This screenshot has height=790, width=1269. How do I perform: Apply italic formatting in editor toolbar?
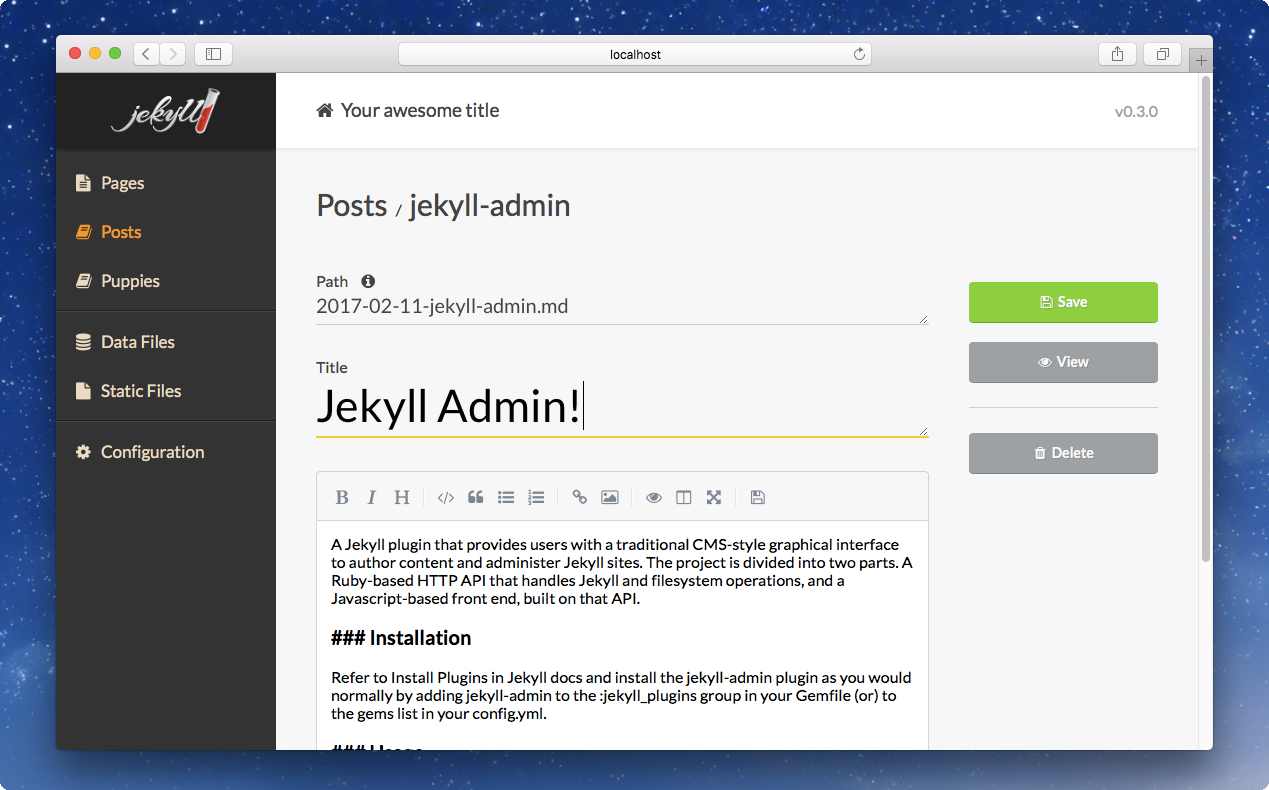[x=371, y=497]
